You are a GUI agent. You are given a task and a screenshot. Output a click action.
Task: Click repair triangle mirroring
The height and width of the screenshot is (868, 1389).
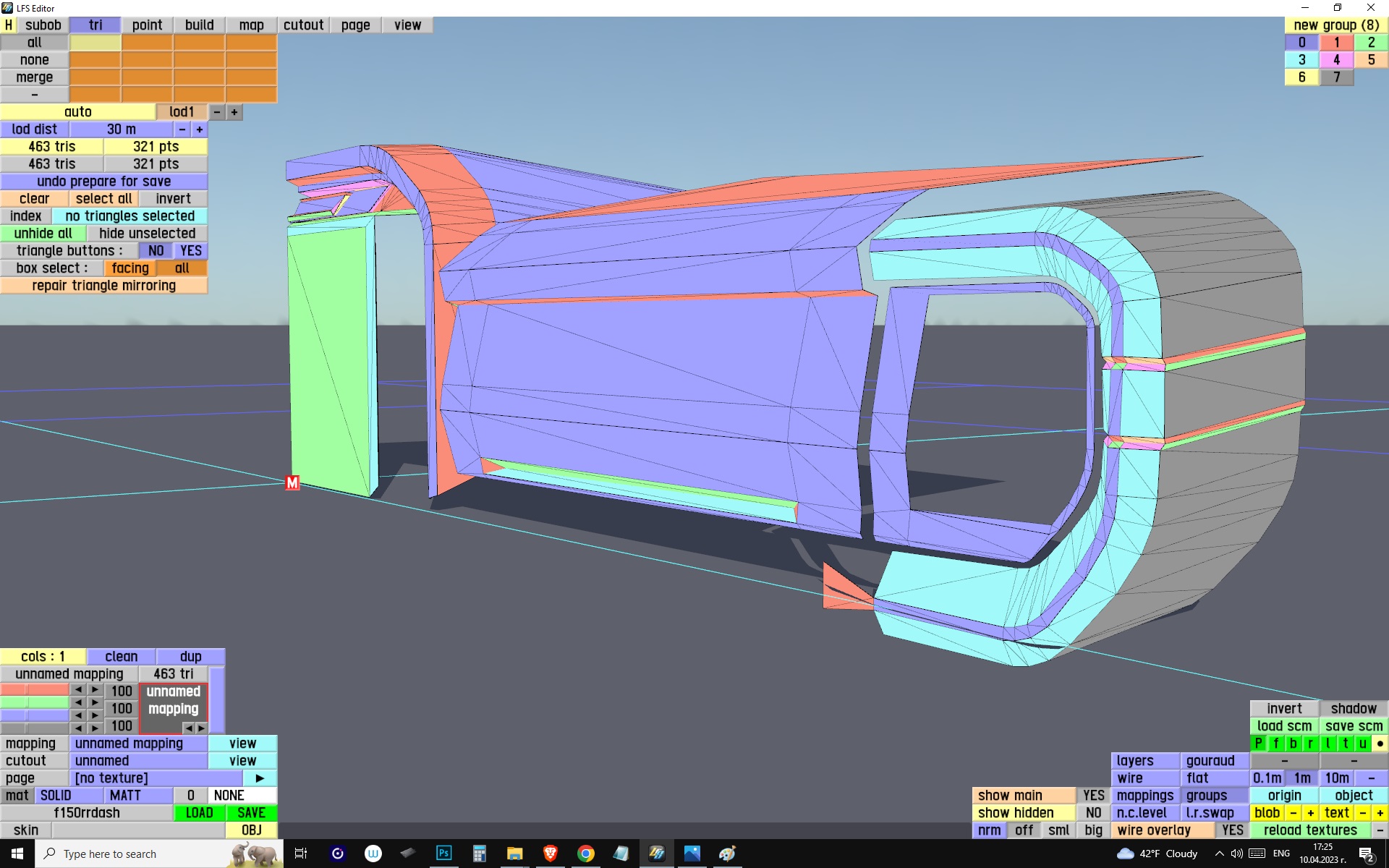(x=103, y=286)
